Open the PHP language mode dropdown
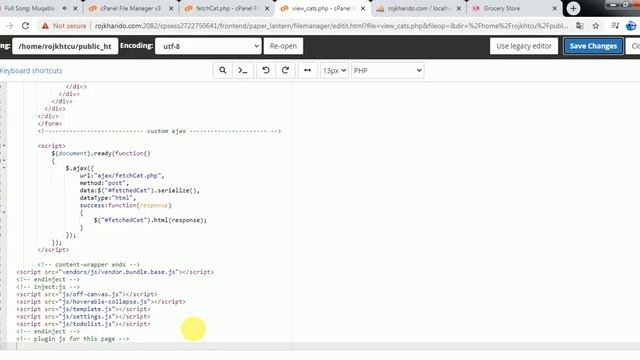 [x=387, y=71]
